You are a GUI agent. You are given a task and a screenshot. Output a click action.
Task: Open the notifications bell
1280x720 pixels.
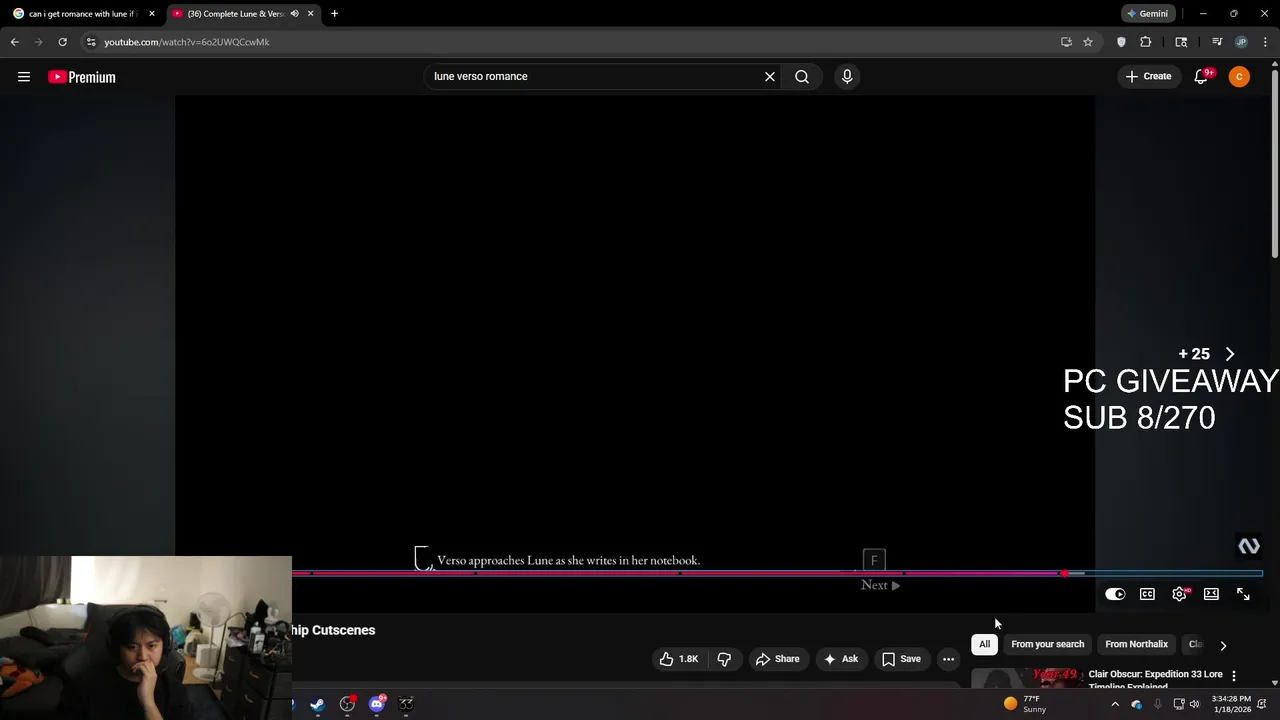pyautogui.click(x=1202, y=76)
